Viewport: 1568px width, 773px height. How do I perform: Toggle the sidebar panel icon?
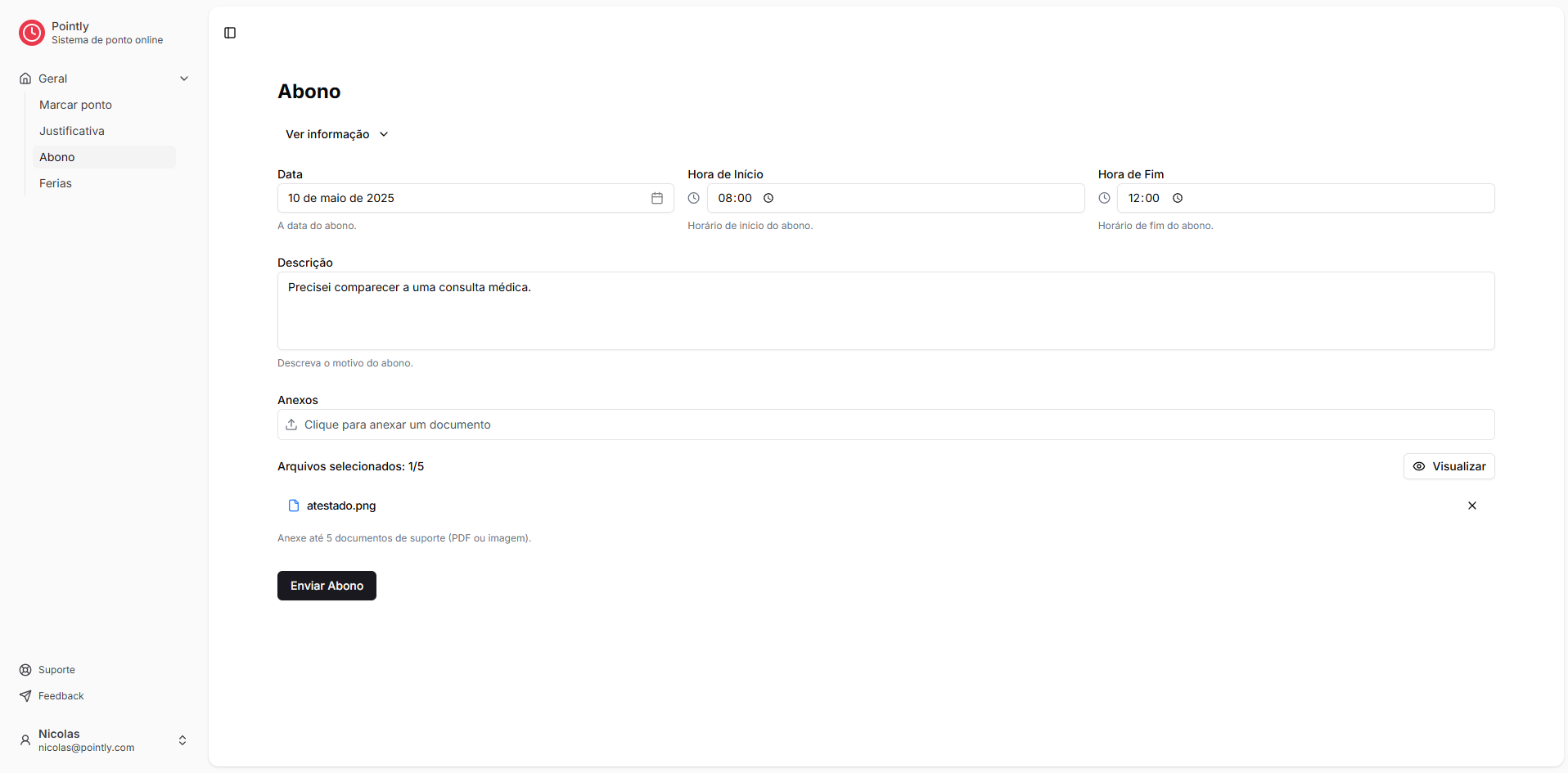tap(230, 33)
